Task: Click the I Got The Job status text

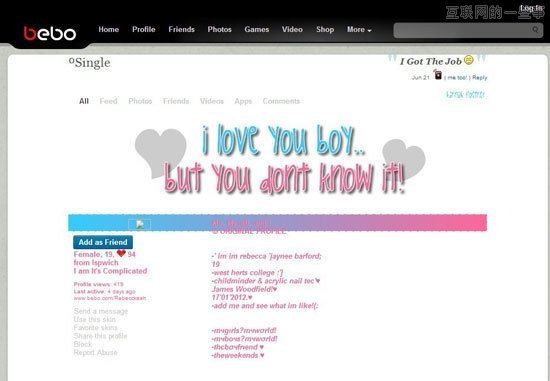Action: [x=431, y=61]
